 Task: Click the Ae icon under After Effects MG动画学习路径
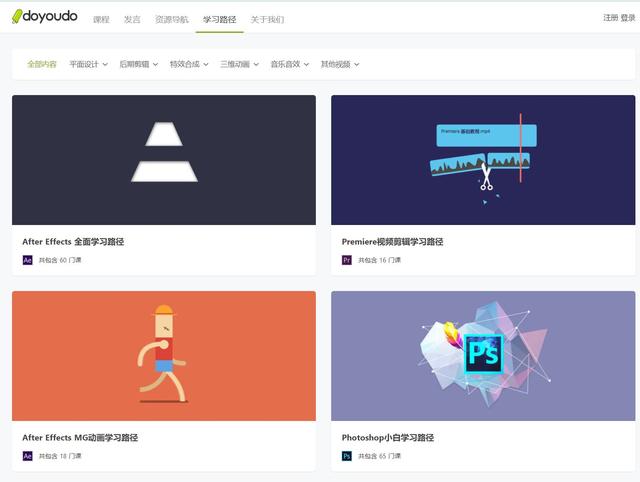[x=28, y=456]
